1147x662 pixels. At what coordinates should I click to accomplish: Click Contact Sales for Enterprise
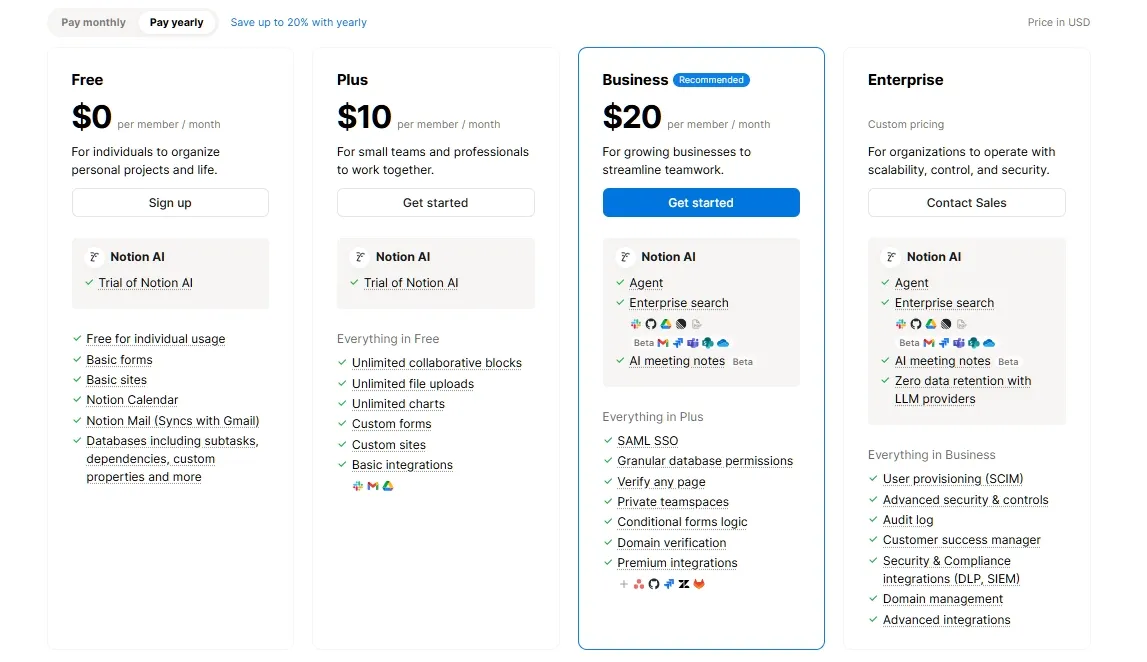click(x=966, y=202)
